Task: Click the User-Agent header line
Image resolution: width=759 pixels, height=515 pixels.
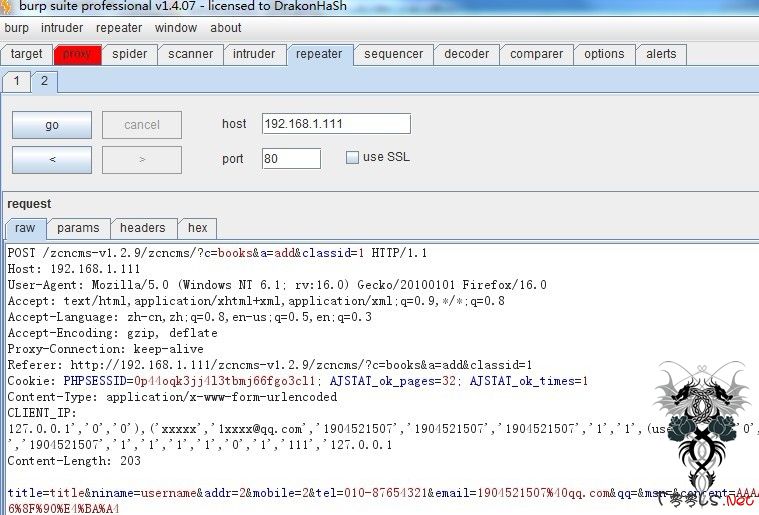Action: click(277, 285)
